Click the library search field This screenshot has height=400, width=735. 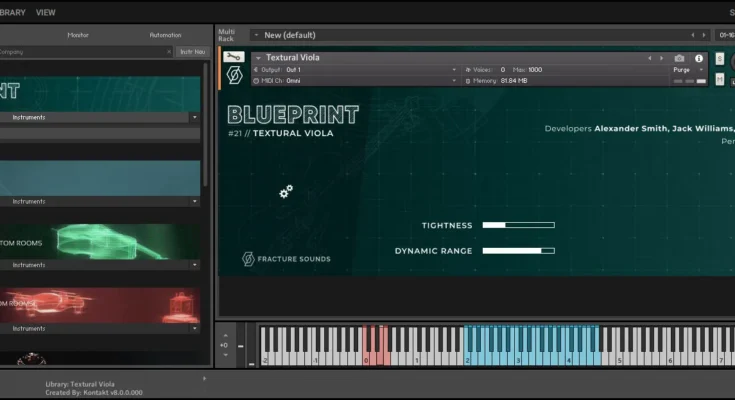(82, 52)
